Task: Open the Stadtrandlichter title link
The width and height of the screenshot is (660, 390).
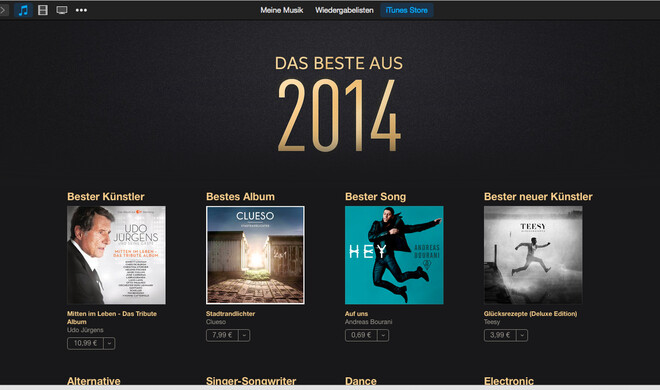Action: click(230, 313)
